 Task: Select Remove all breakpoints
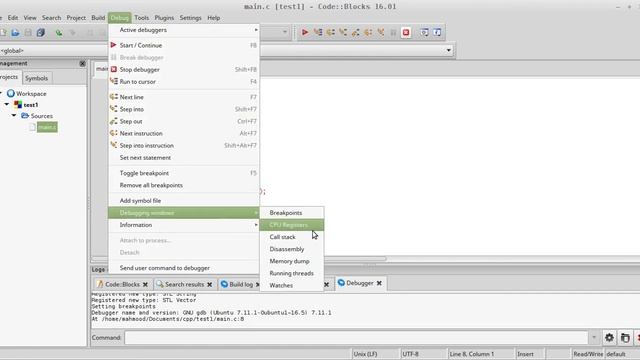(184, 185)
